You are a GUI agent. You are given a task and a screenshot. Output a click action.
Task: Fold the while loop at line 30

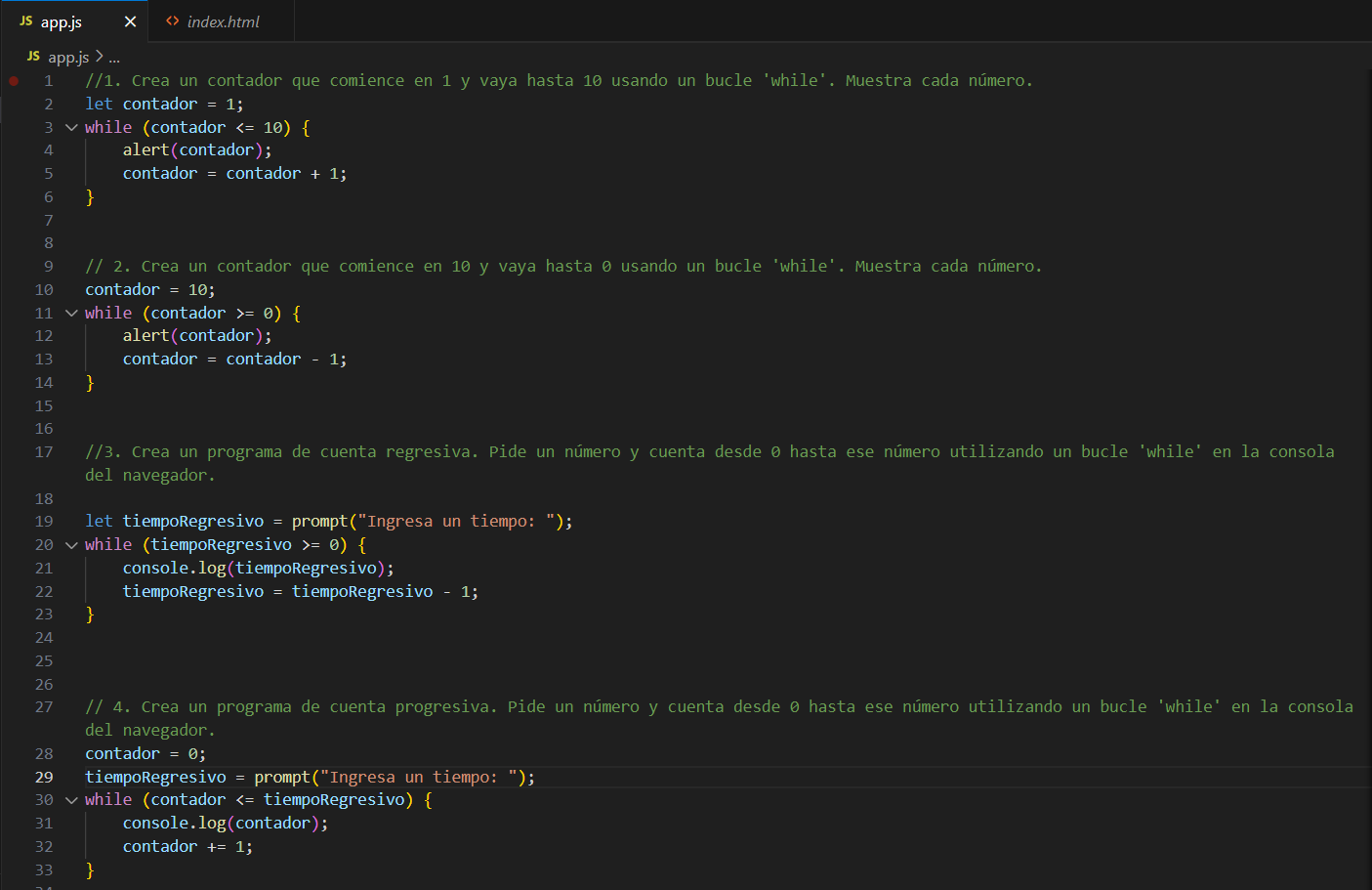coord(71,800)
